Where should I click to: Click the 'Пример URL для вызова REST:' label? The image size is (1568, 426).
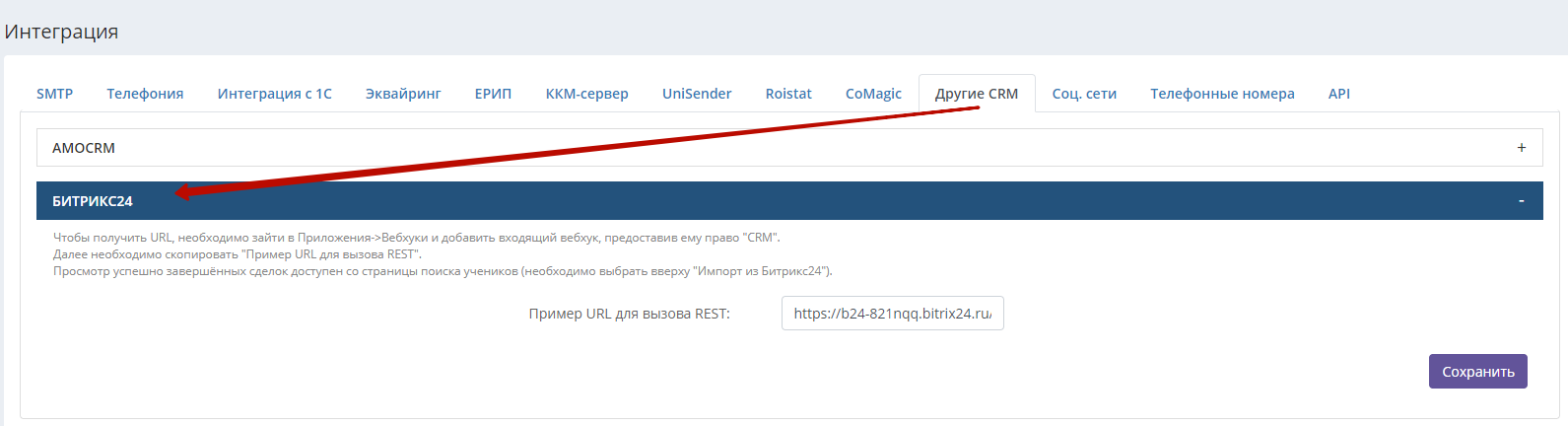click(x=630, y=314)
